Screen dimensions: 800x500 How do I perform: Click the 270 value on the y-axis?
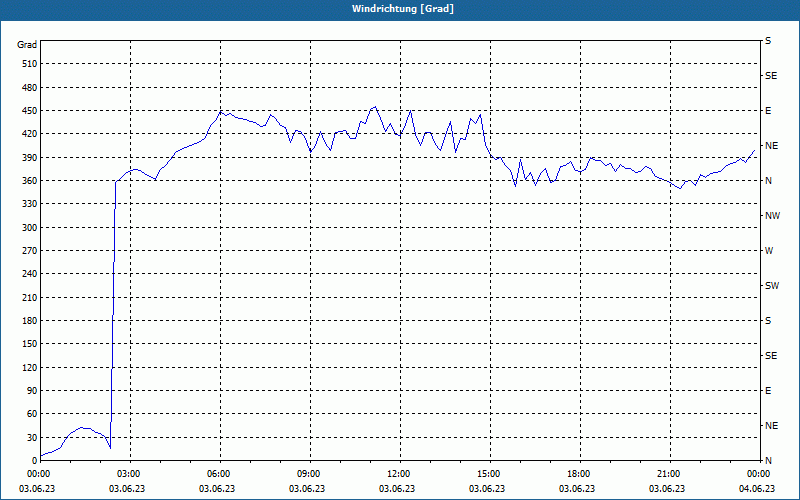point(29,251)
